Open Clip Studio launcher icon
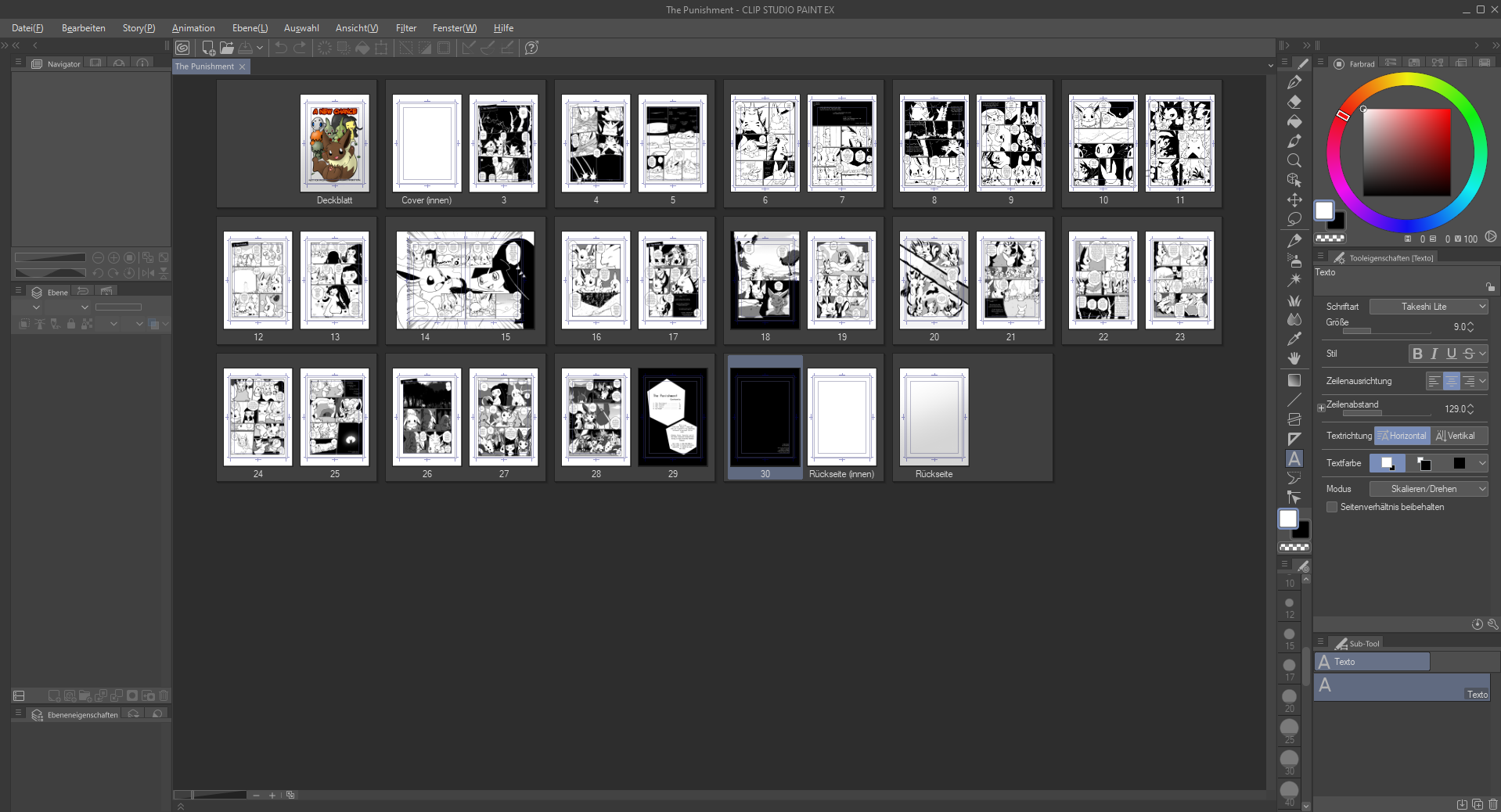Screen dimensions: 1501x812 182,48
